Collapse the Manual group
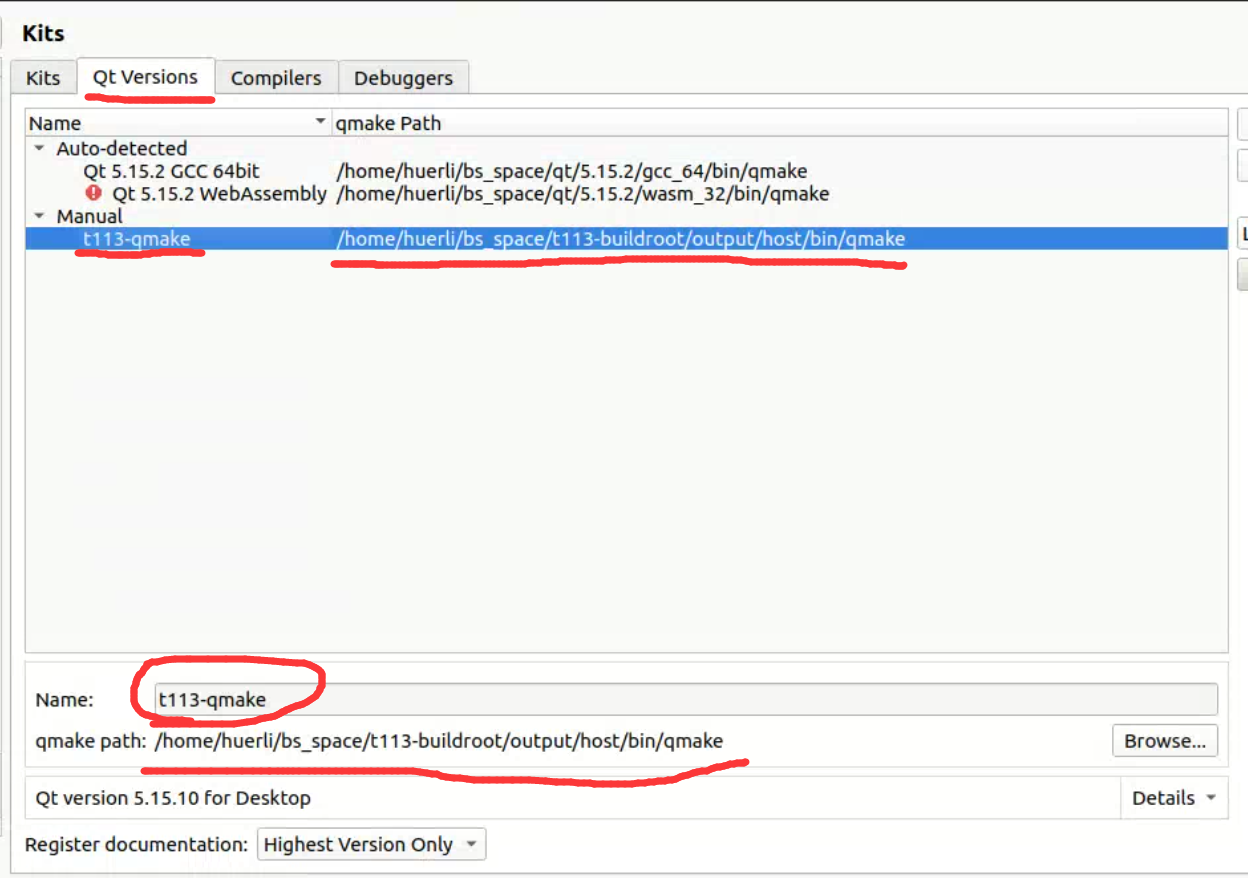 [39, 216]
